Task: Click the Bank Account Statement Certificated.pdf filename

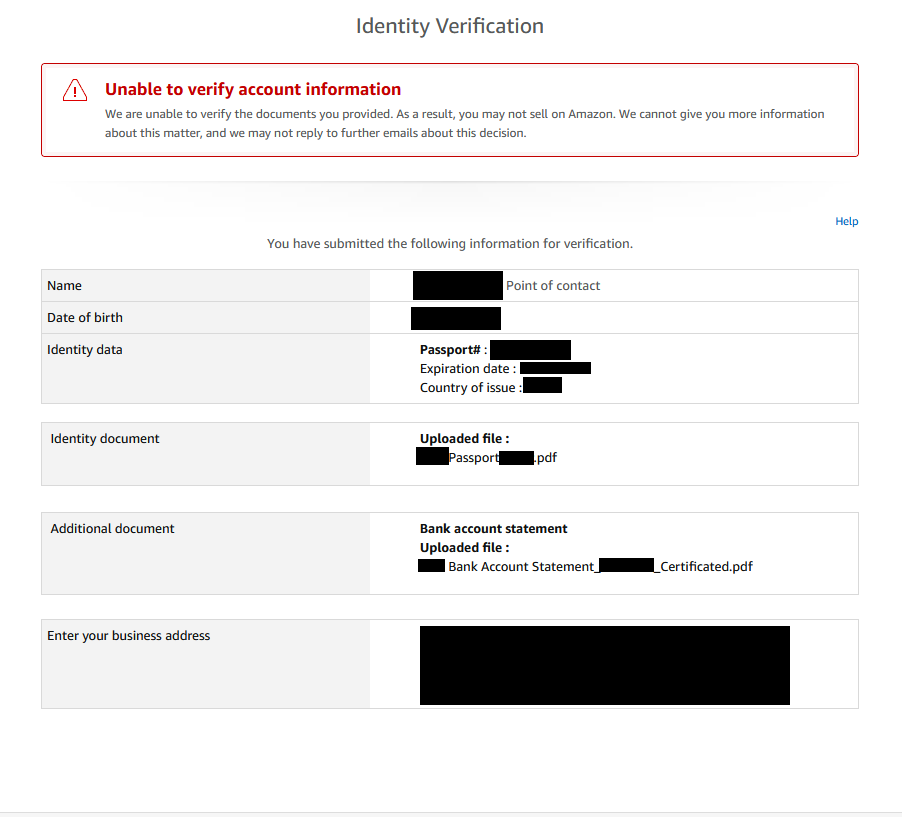Action: pyautogui.click(x=585, y=566)
